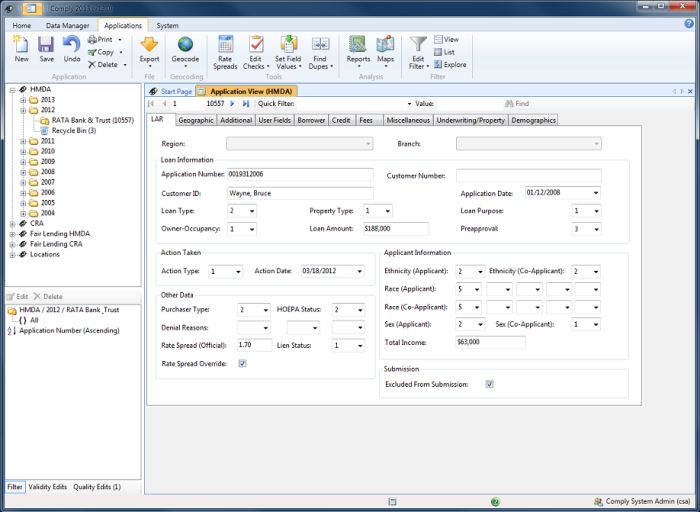Open the Reports analysis icon

click(358, 51)
